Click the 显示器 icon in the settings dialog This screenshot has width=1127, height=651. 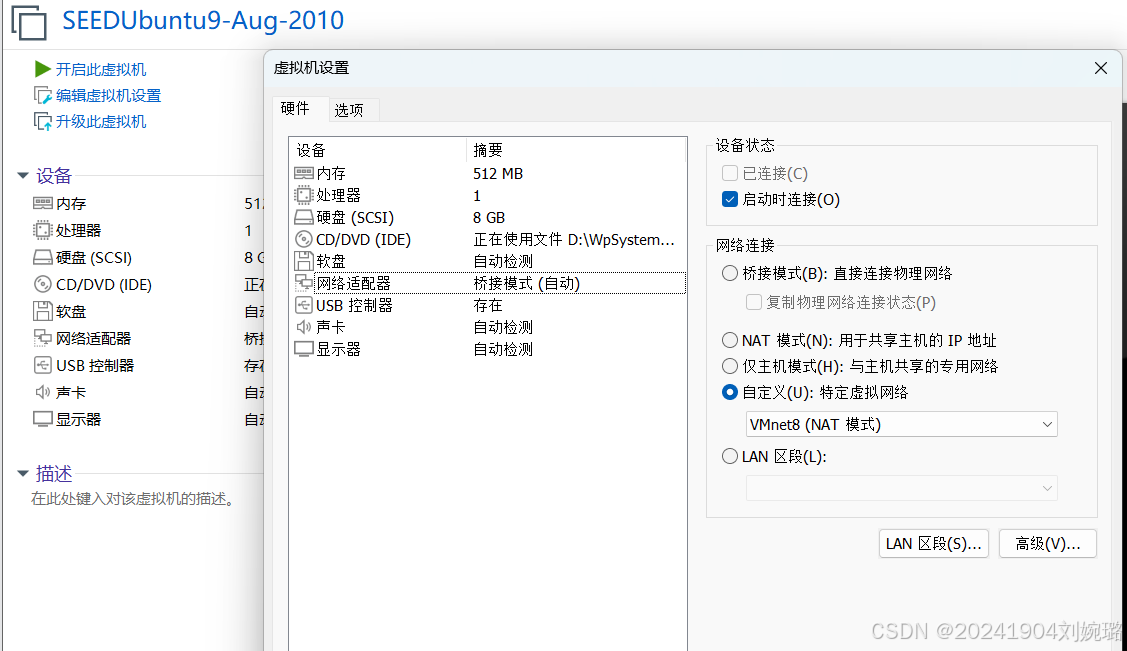tap(304, 349)
